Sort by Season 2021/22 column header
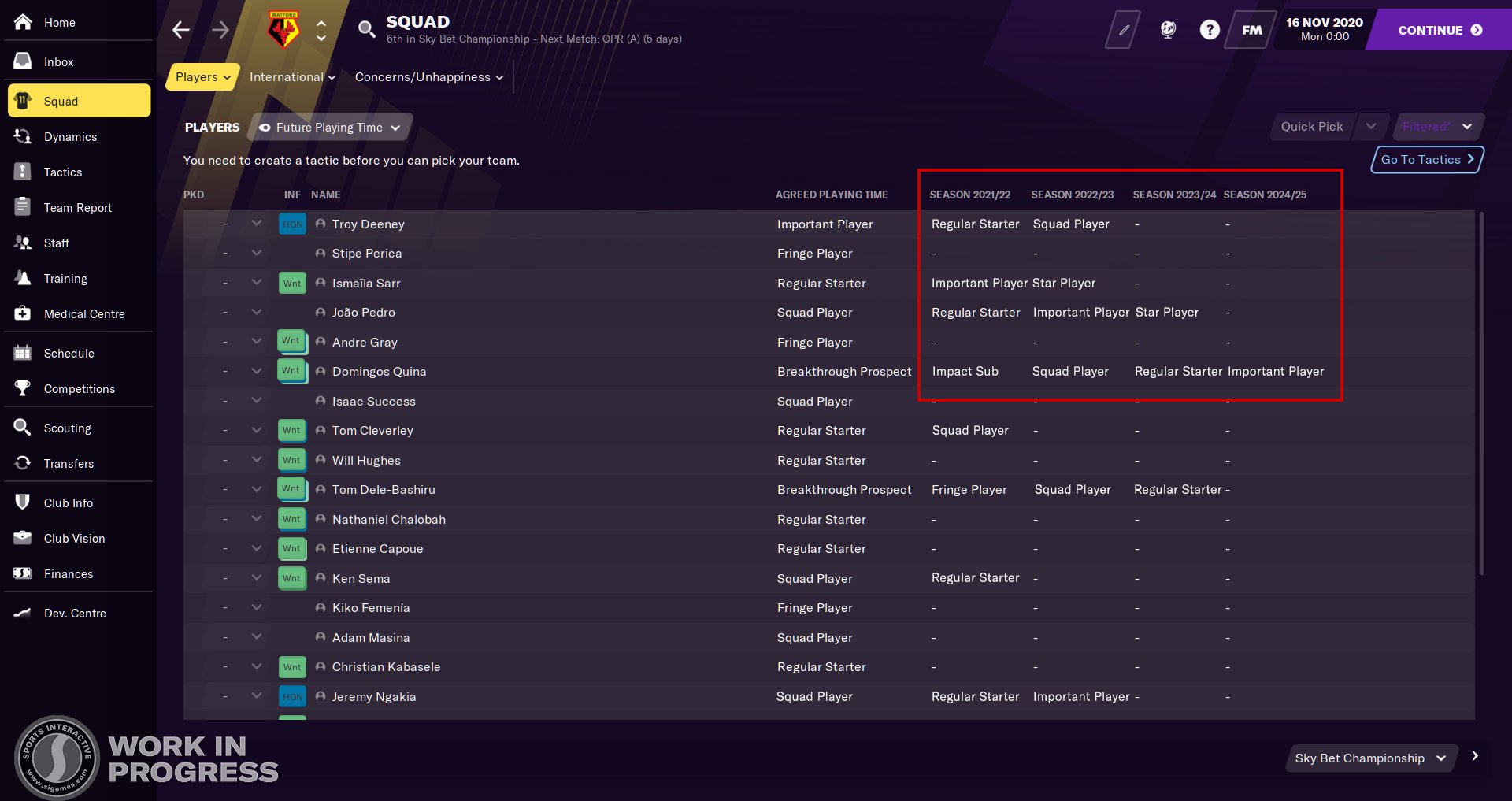 (970, 195)
